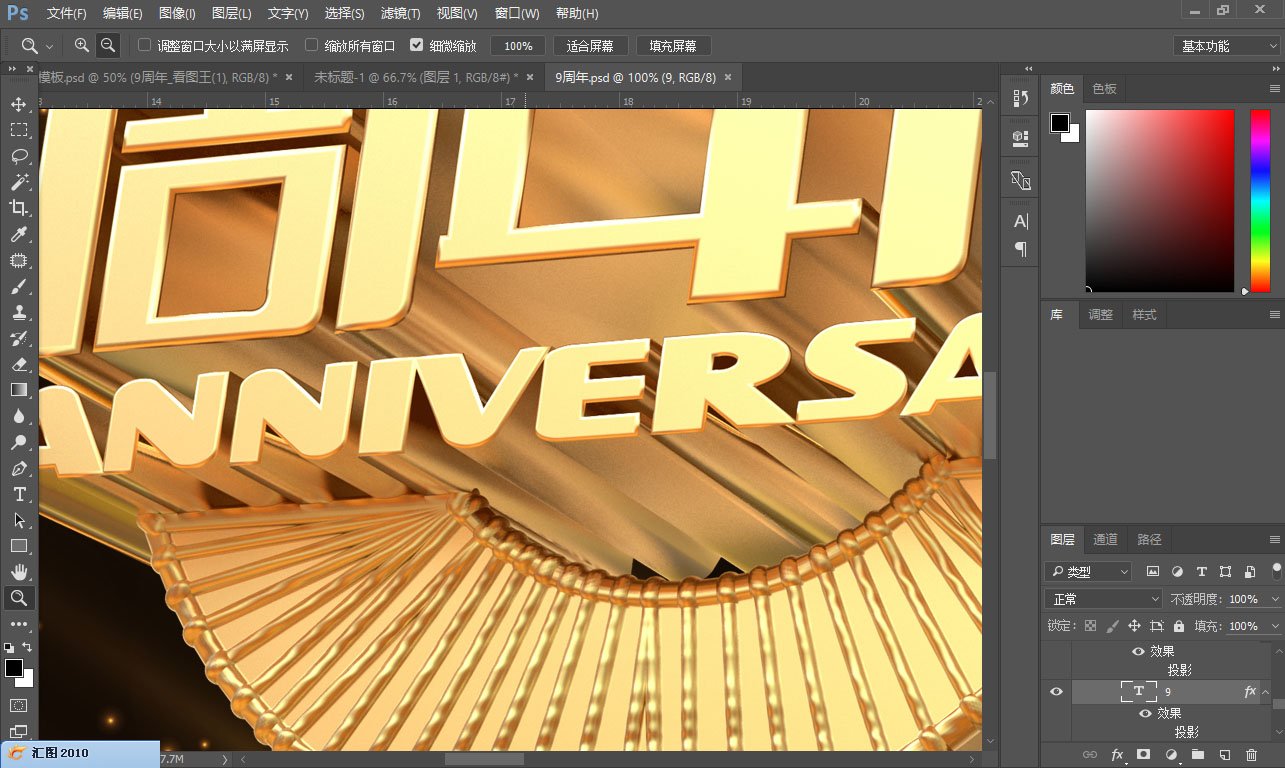The width and height of the screenshot is (1285, 768).
Task: Open the 填充 slider arrow
Action: pyautogui.click(x=1274, y=626)
